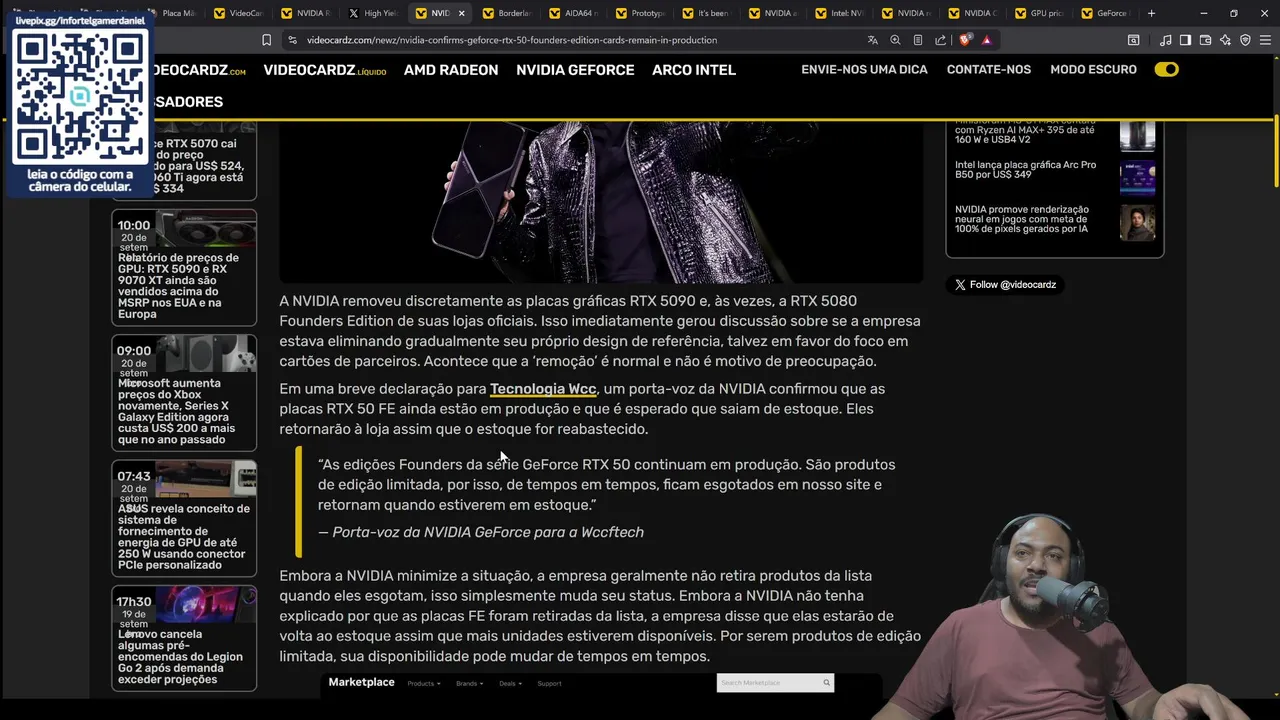The width and height of the screenshot is (1280, 720).
Task: Switch to the Placa Mãe tab
Action: click(x=171, y=13)
